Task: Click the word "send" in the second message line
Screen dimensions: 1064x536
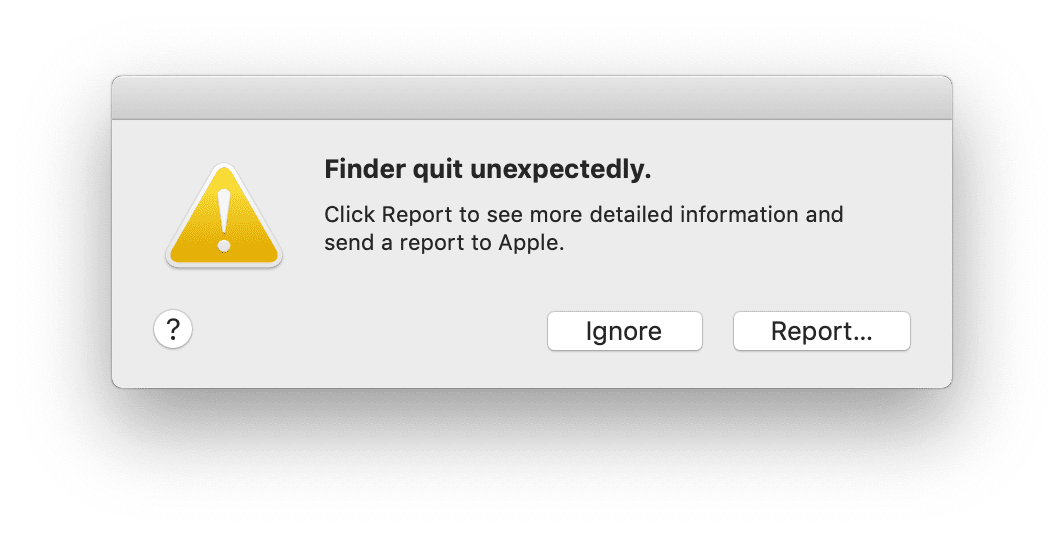Action: click(346, 243)
